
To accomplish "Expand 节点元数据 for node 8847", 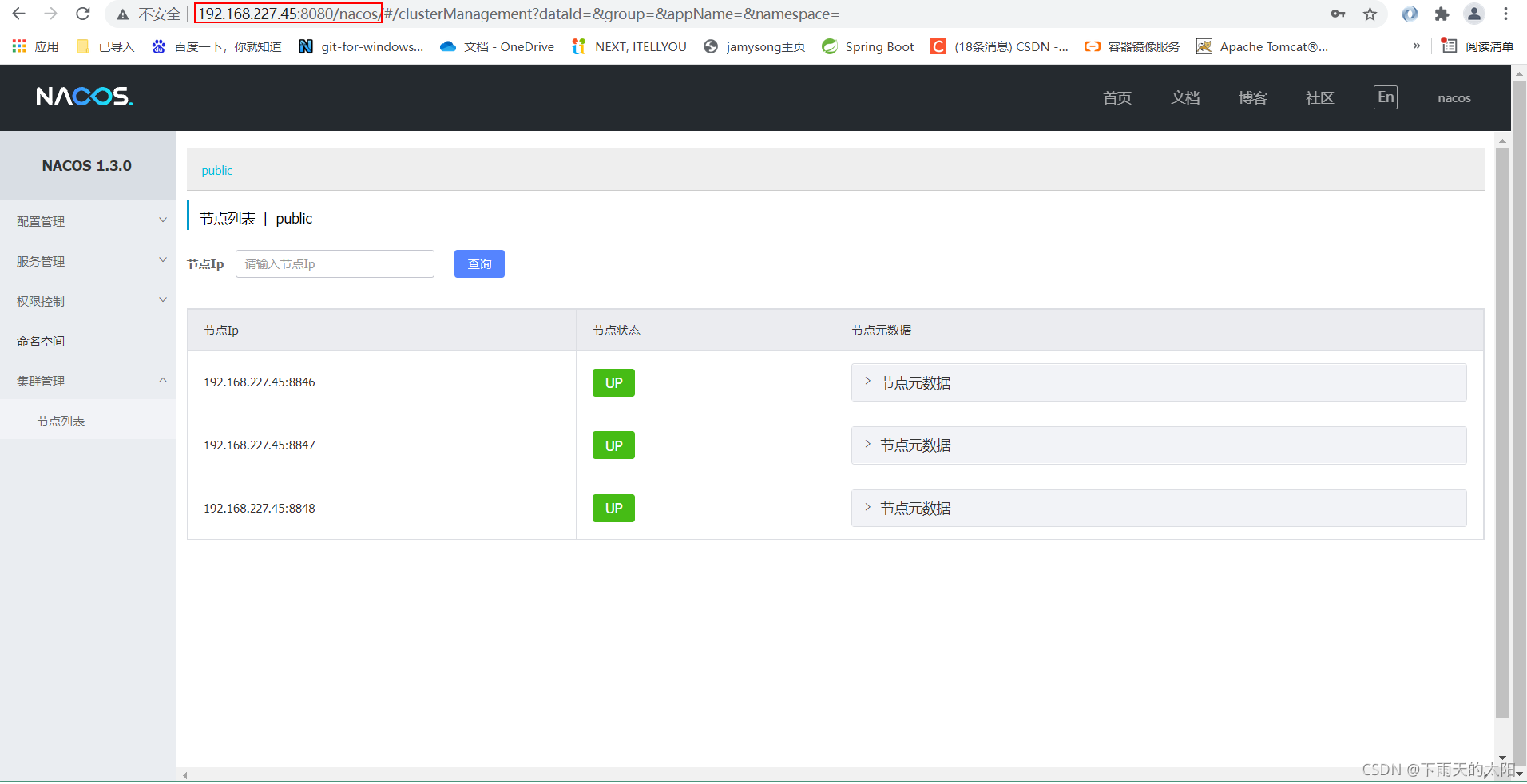I will coord(1159,445).
